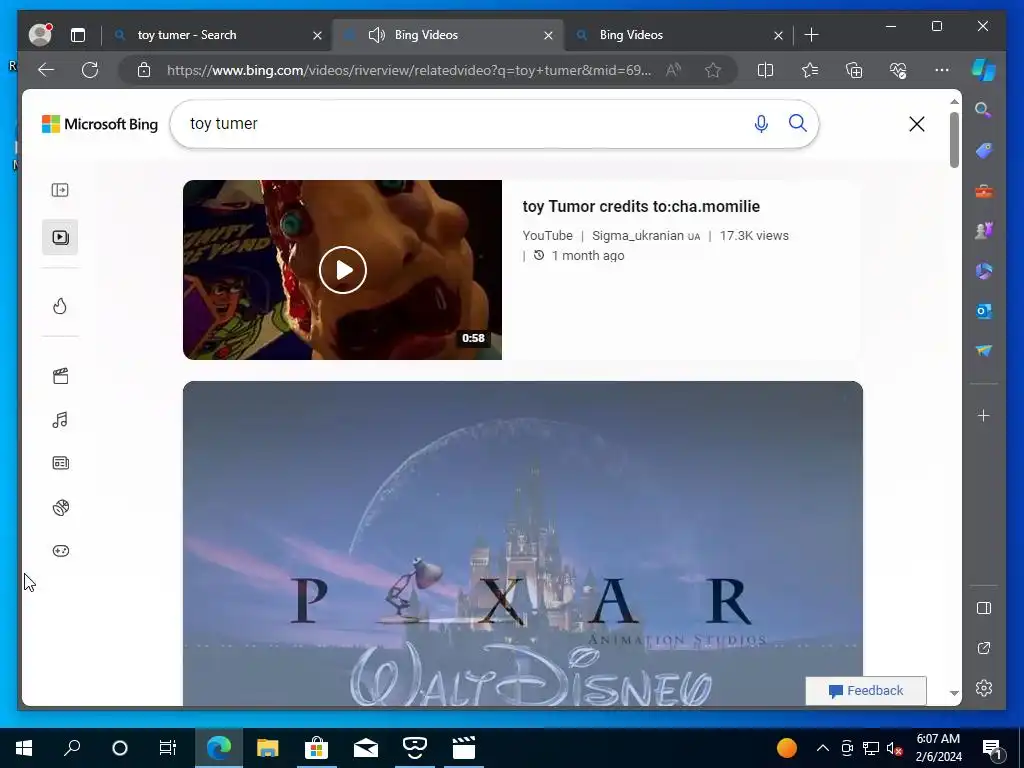Open Sports ball icon in left rail
Image resolution: width=1024 pixels, height=768 pixels.
(x=60, y=507)
